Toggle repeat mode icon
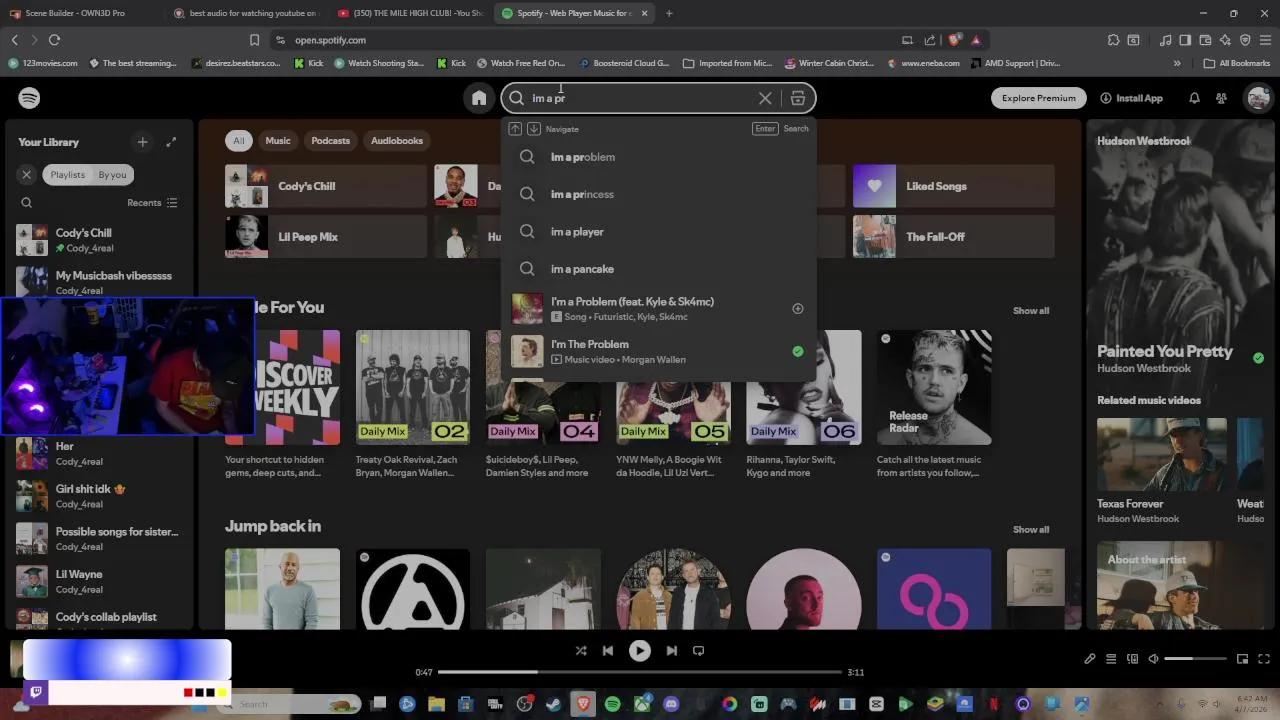Viewport: 1280px width, 720px height. pyautogui.click(x=699, y=651)
